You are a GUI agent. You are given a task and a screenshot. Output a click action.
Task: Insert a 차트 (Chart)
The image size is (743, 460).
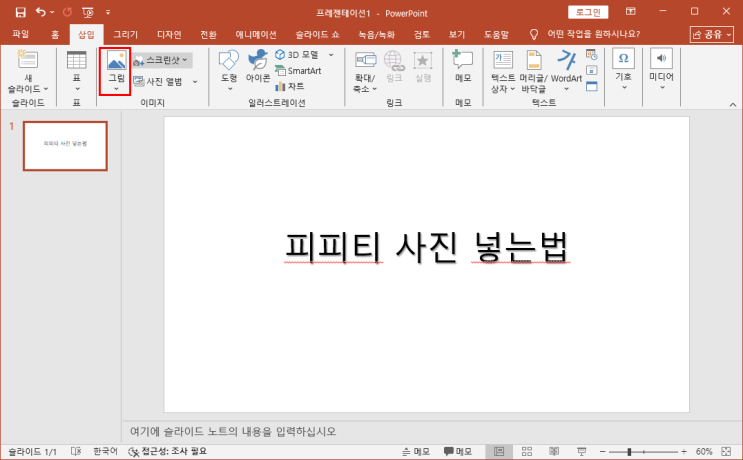(290, 87)
